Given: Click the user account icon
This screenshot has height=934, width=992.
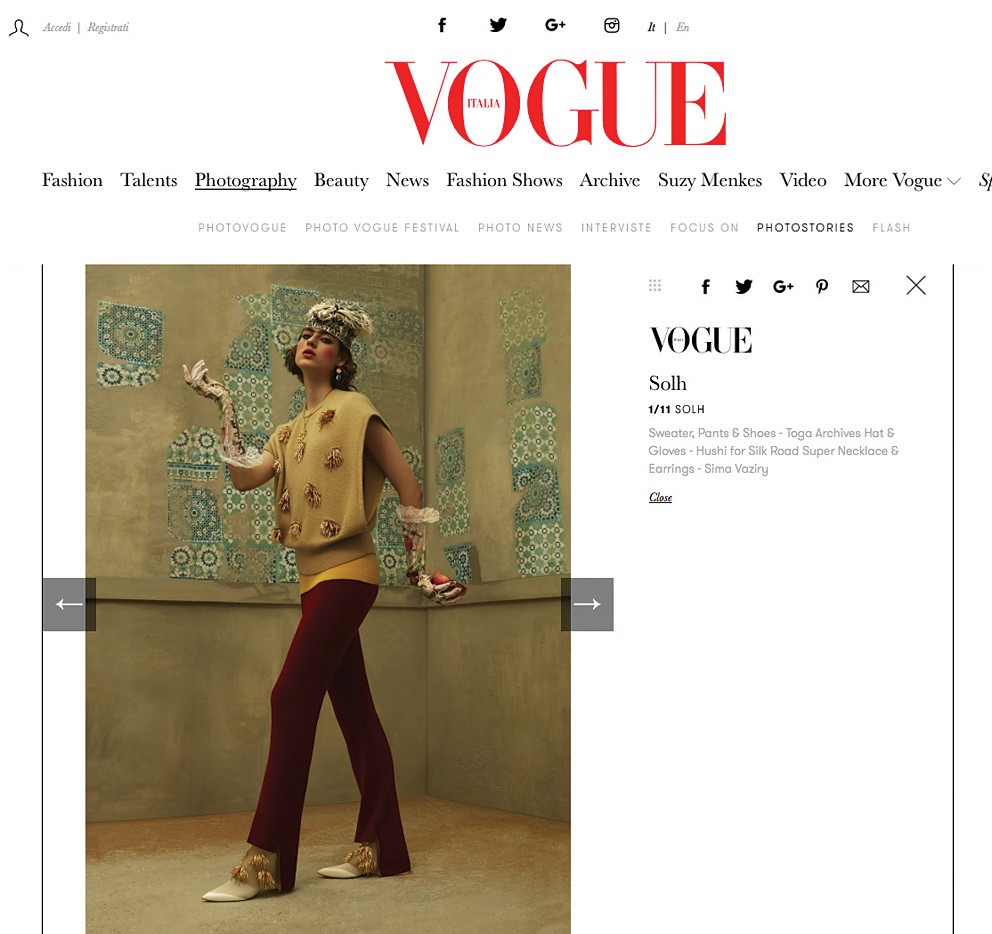Looking at the screenshot, I should pos(19,28).
